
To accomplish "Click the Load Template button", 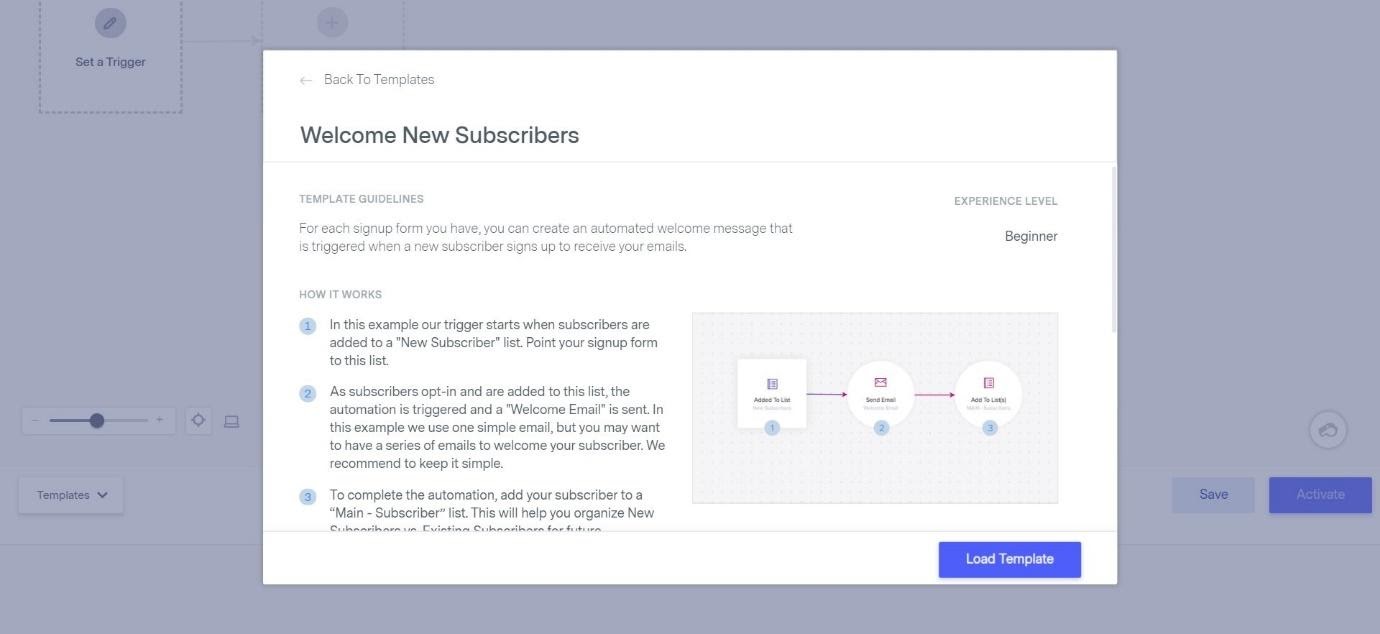I will pyautogui.click(x=1009, y=559).
